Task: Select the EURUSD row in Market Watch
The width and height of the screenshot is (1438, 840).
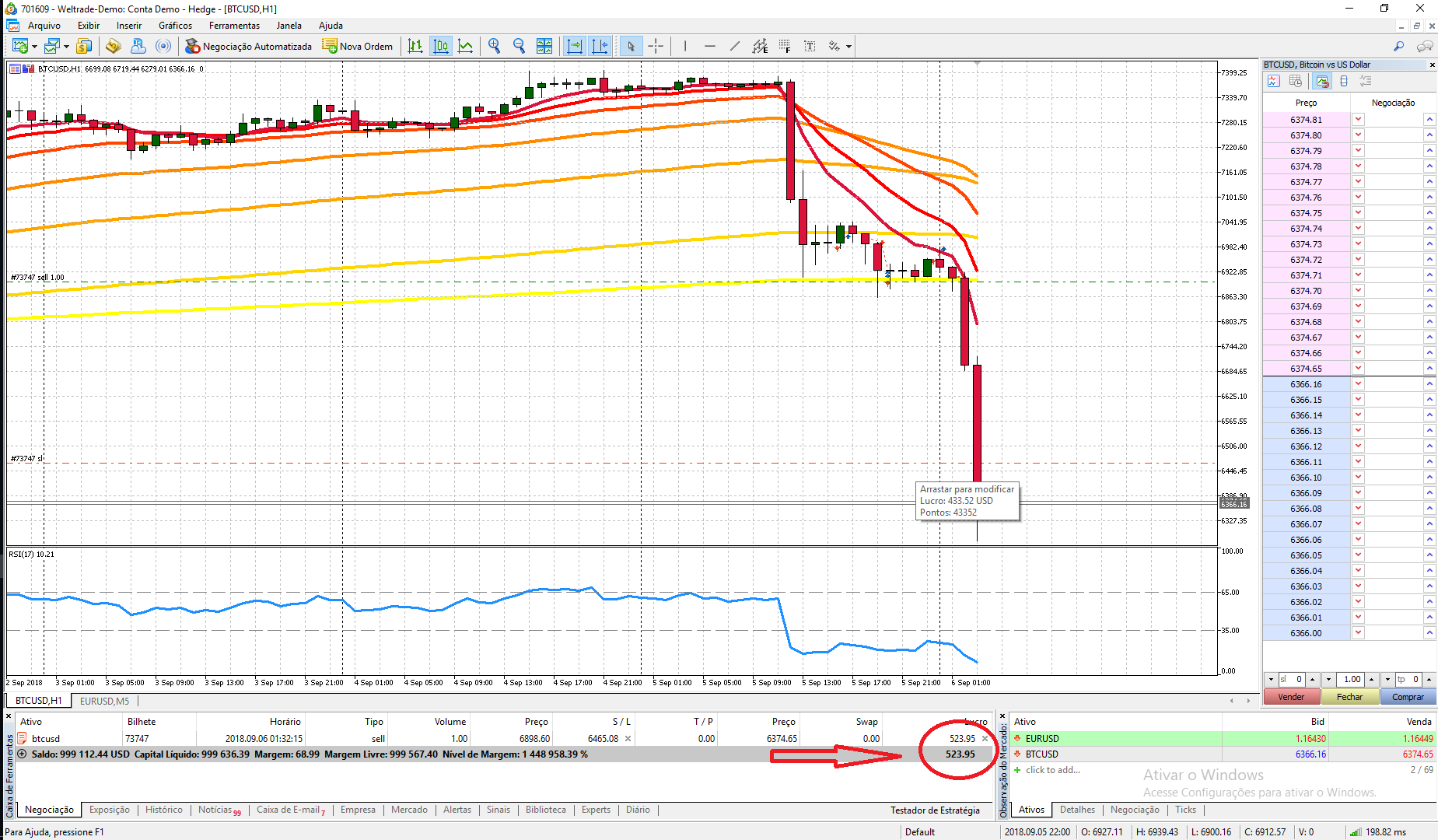Action: click(1223, 739)
